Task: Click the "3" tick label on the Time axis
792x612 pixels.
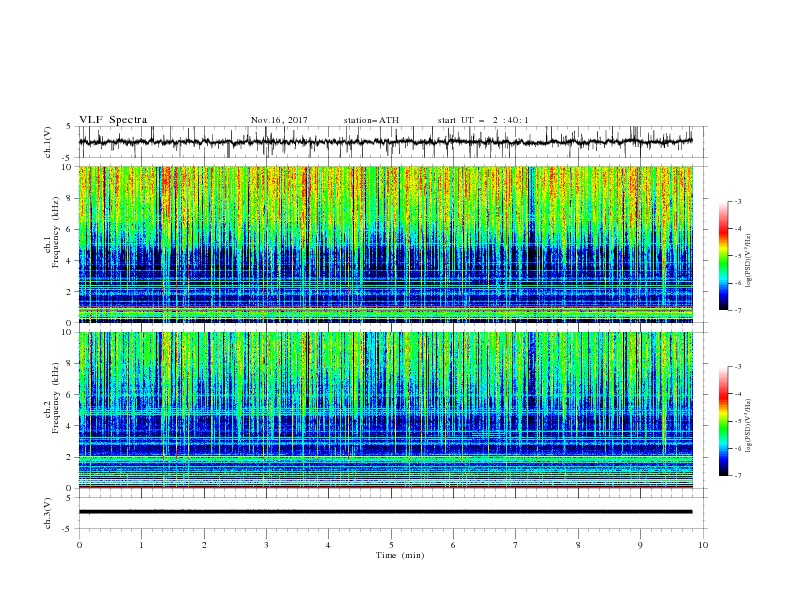Action: point(266,545)
